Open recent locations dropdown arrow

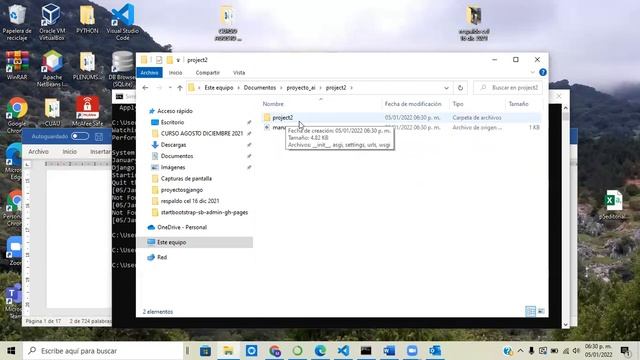pos(170,88)
